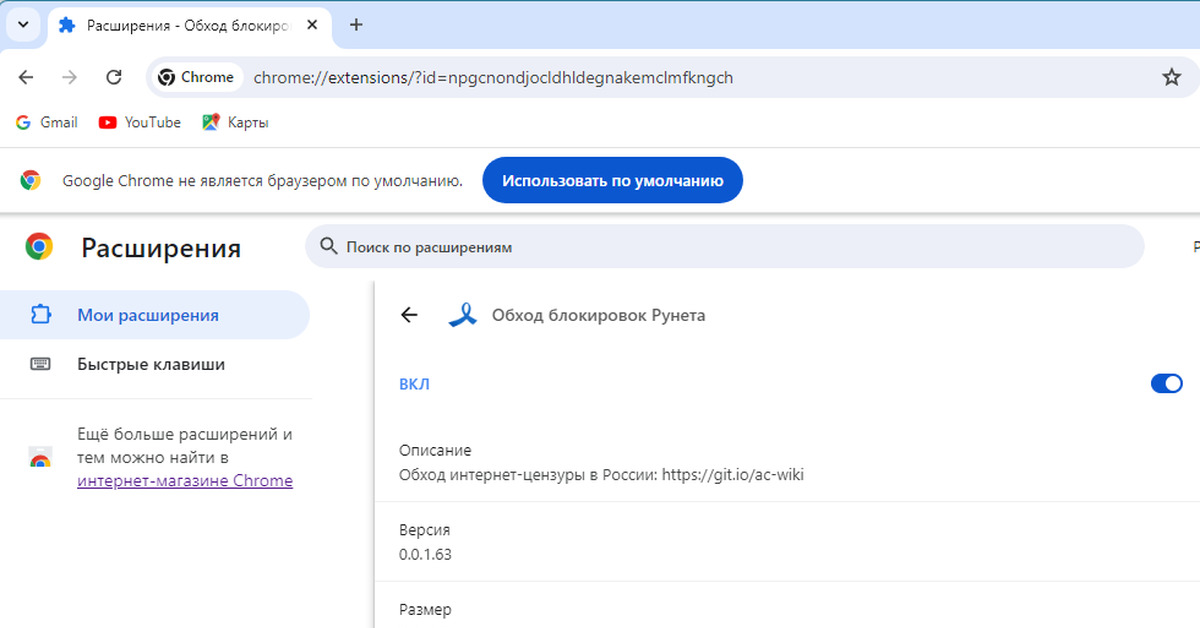Reload the current page
The width and height of the screenshot is (1200, 628).
pyautogui.click(x=114, y=77)
